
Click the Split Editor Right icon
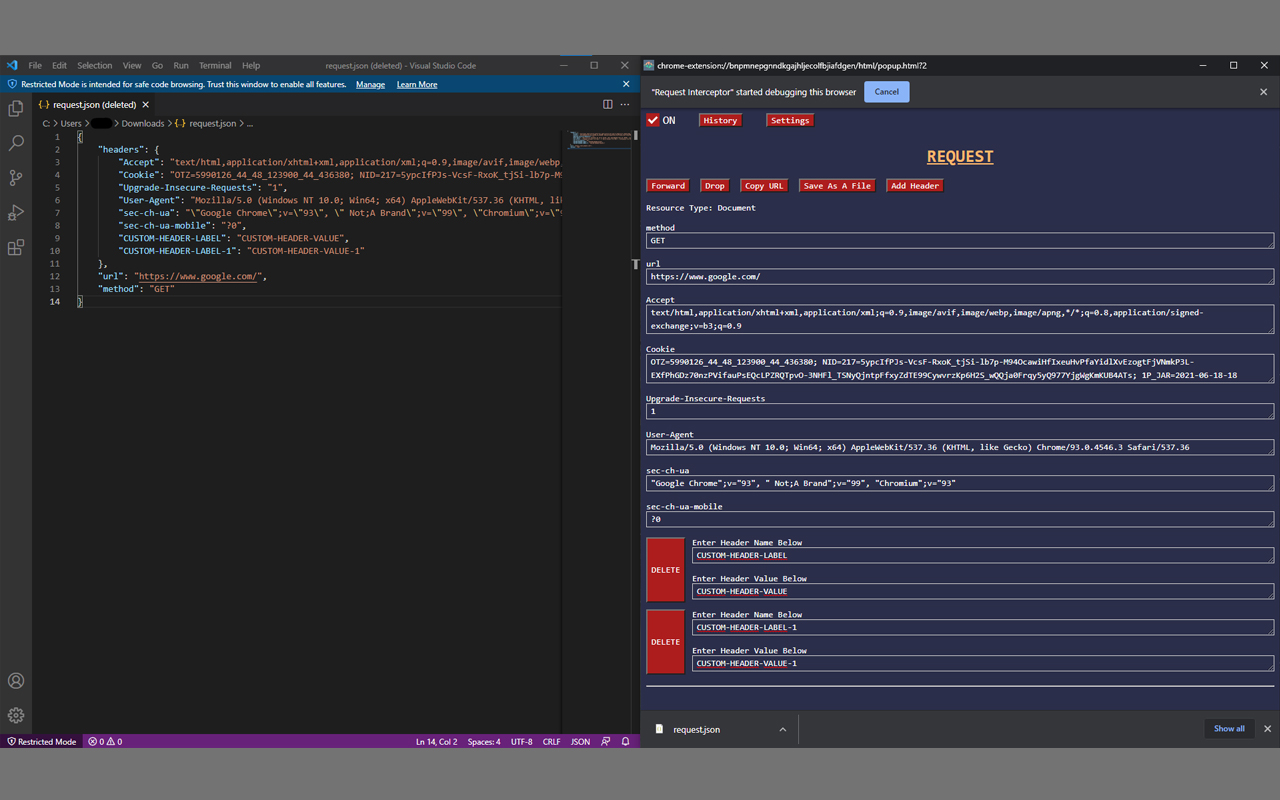coord(607,104)
